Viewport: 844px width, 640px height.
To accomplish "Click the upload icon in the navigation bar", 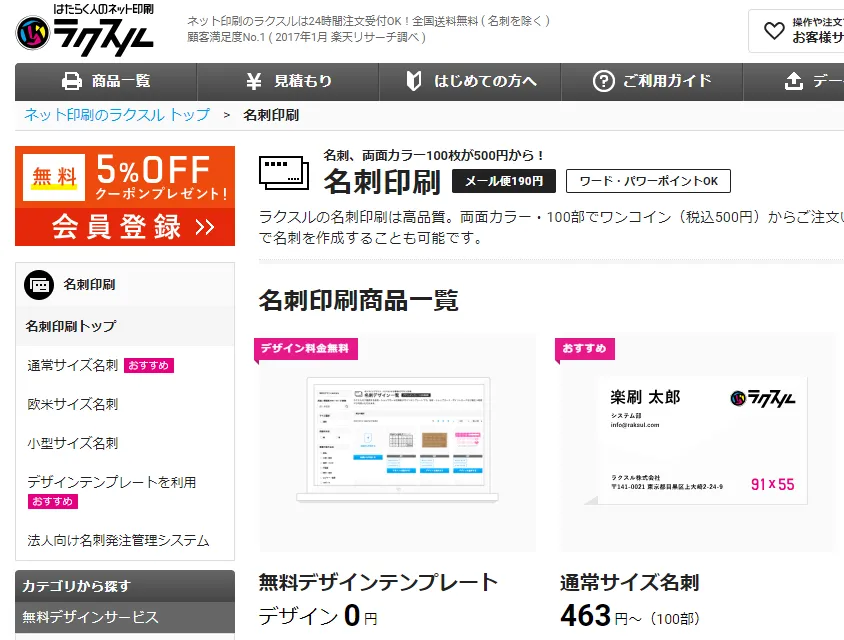I will click(x=793, y=81).
